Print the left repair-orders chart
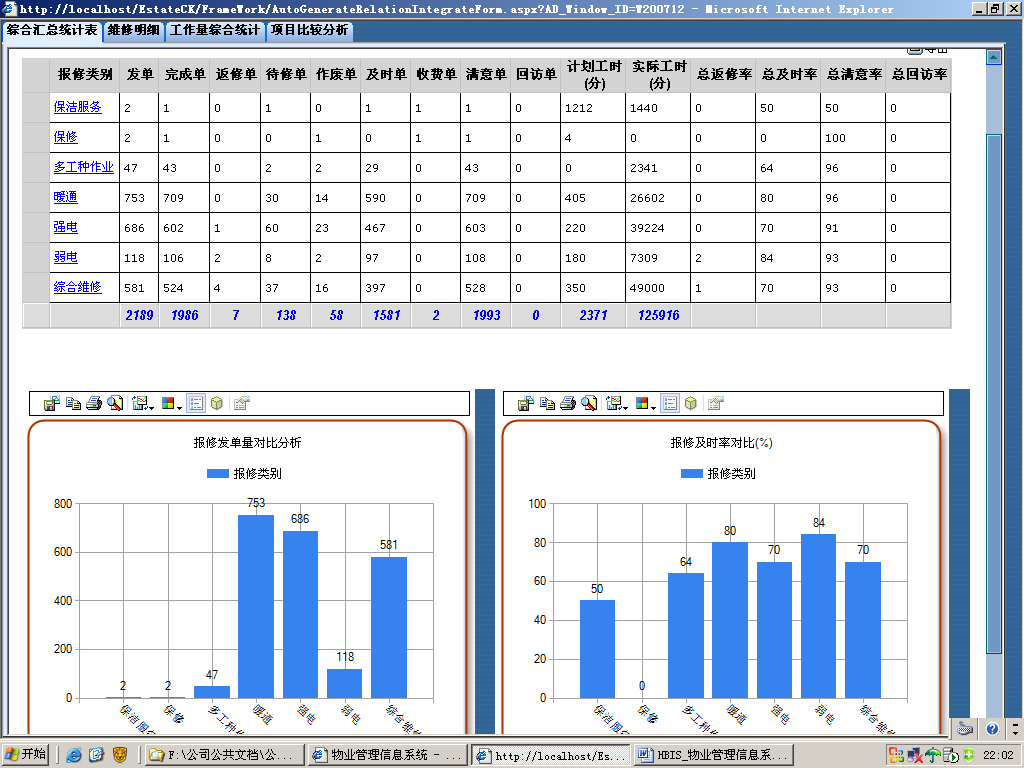Screen dimensions: 1024x768 coord(94,403)
